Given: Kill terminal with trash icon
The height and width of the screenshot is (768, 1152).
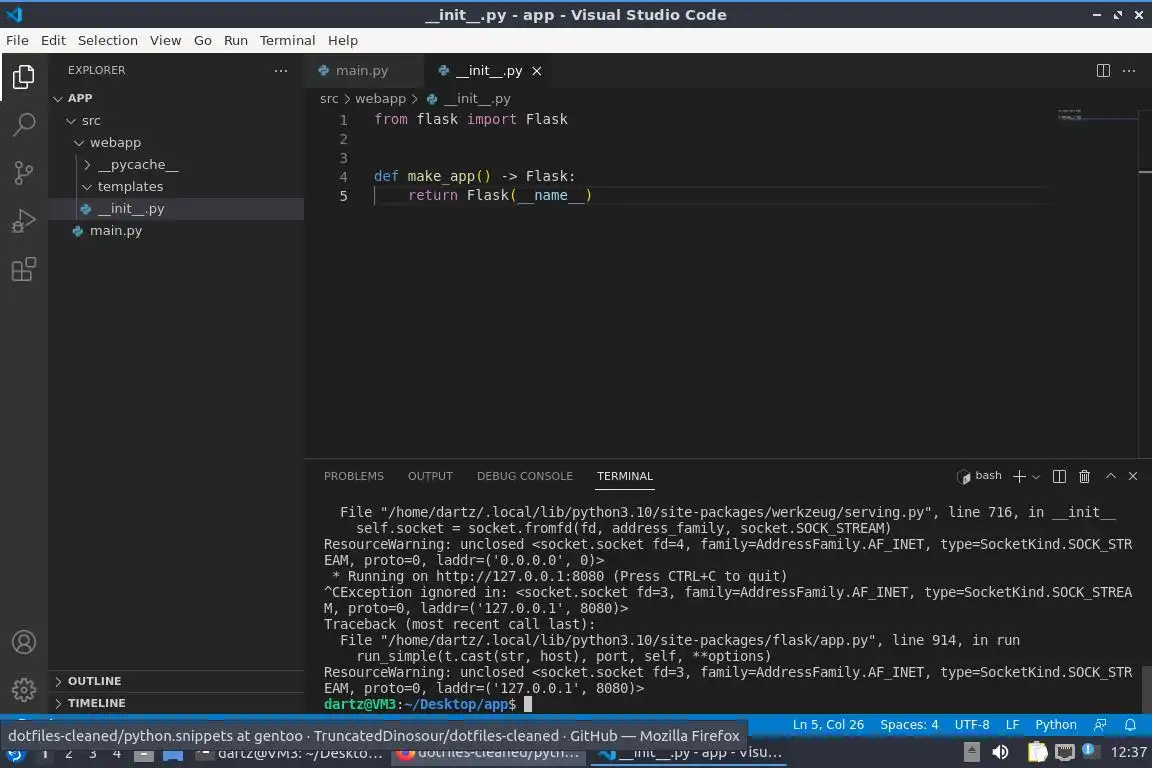Looking at the screenshot, I should pyautogui.click(x=1084, y=476).
